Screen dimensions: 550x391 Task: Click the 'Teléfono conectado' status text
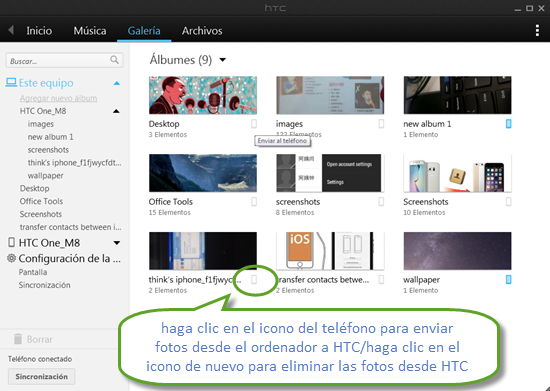tap(40, 359)
